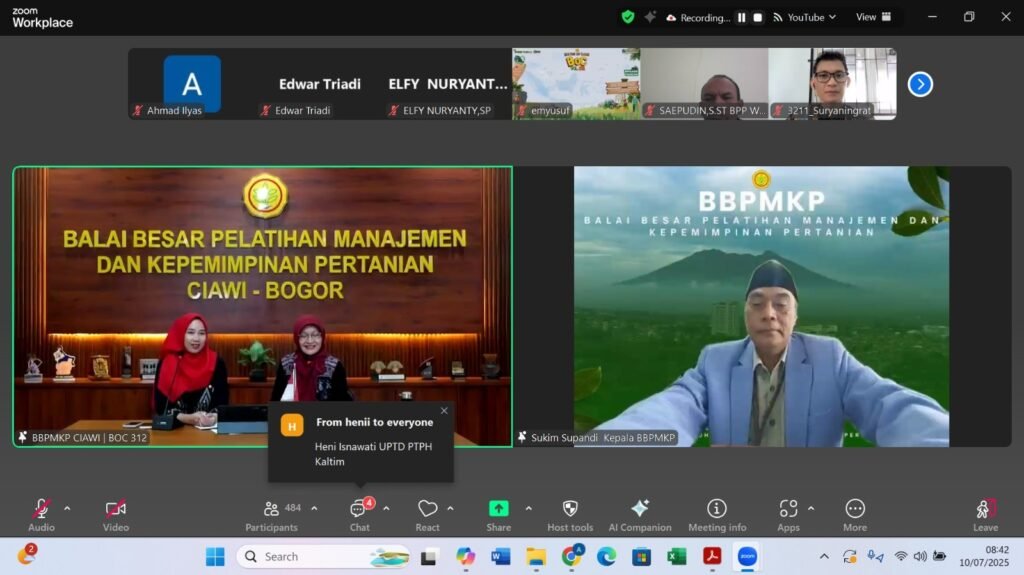The height and width of the screenshot is (575, 1024).
Task: Stop the recording
Action: coord(758,17)
